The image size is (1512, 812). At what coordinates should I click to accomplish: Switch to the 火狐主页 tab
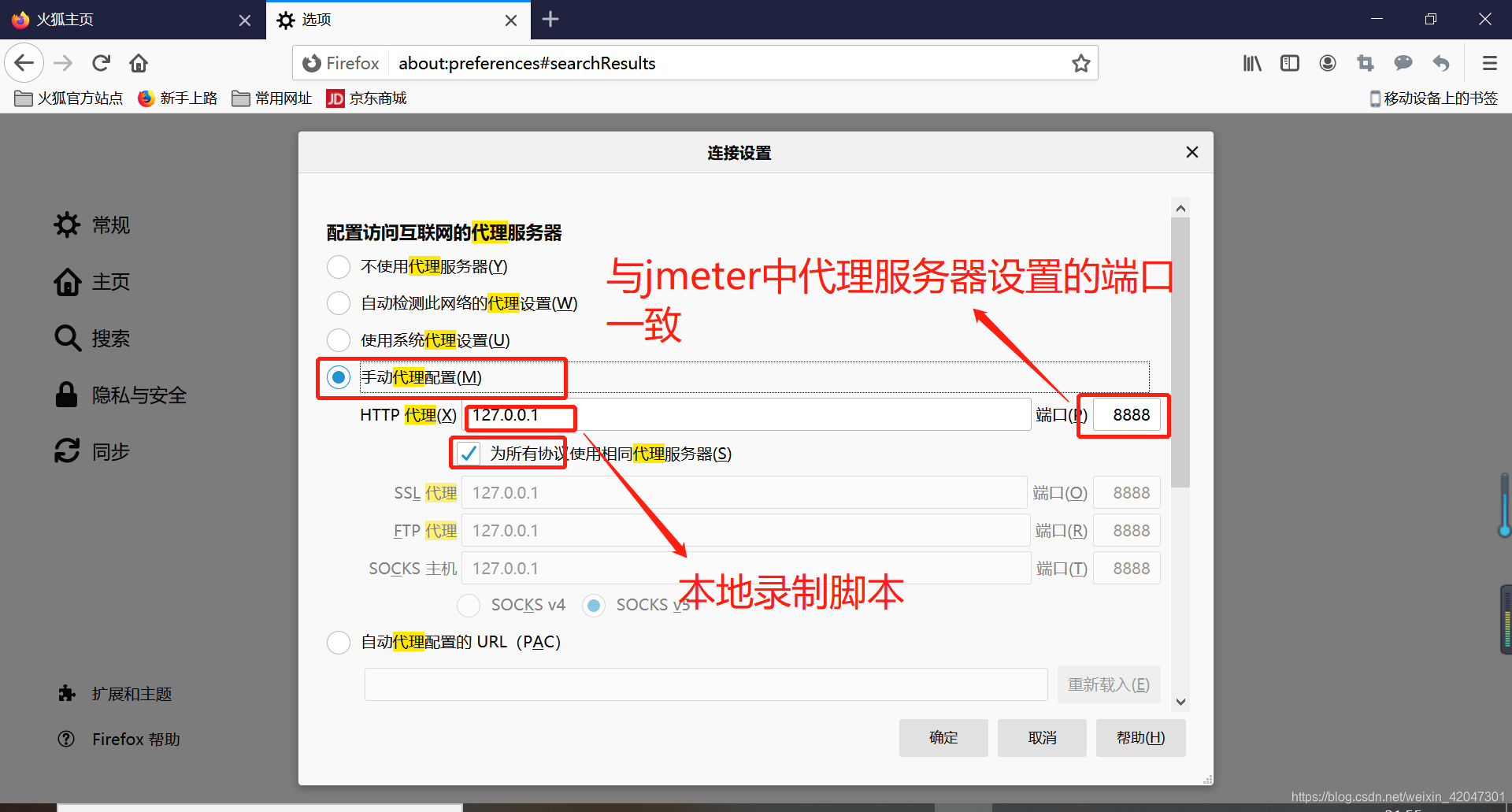(132, 20)
